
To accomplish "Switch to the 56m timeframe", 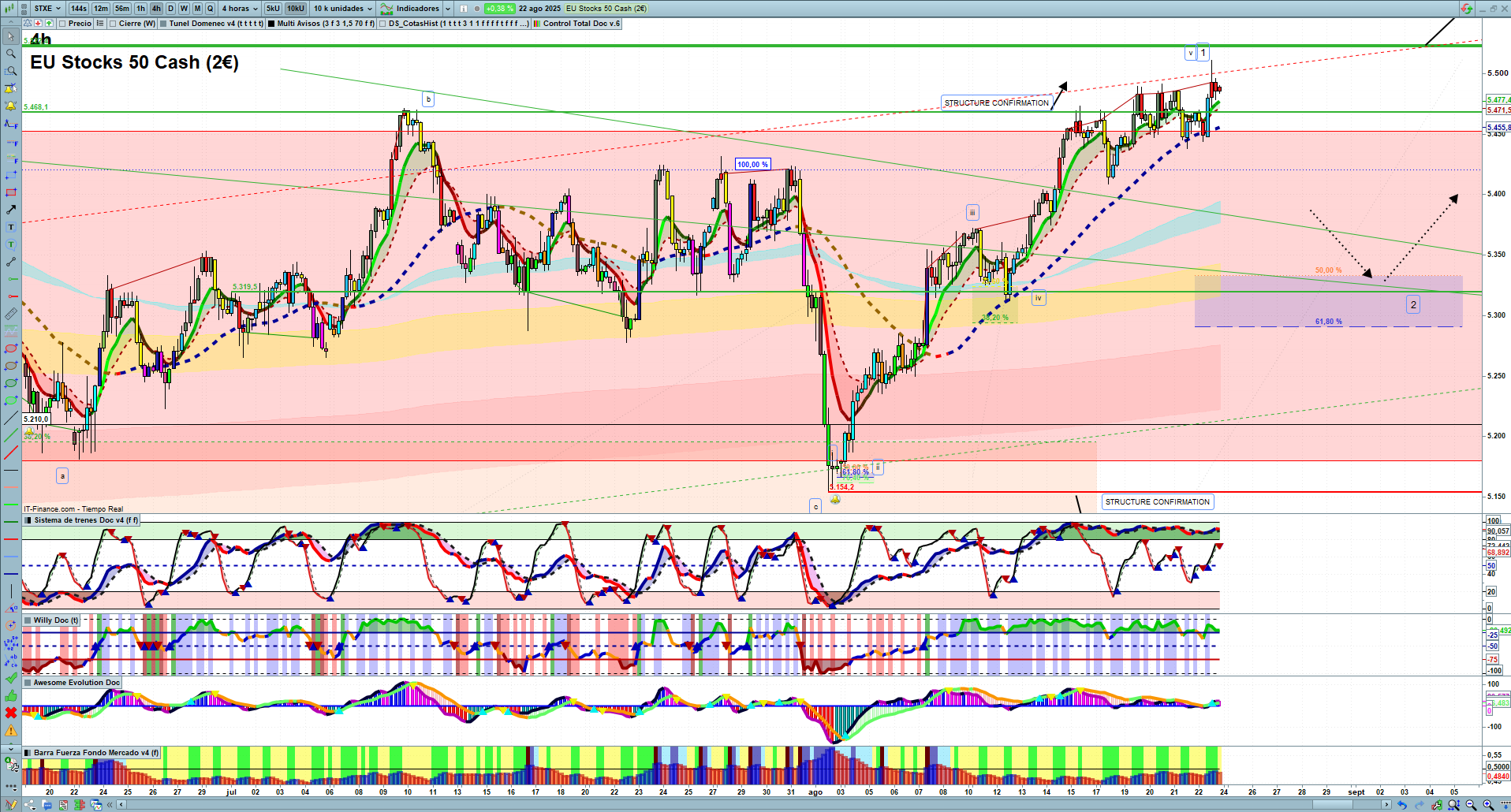I will tap(122, 9).
